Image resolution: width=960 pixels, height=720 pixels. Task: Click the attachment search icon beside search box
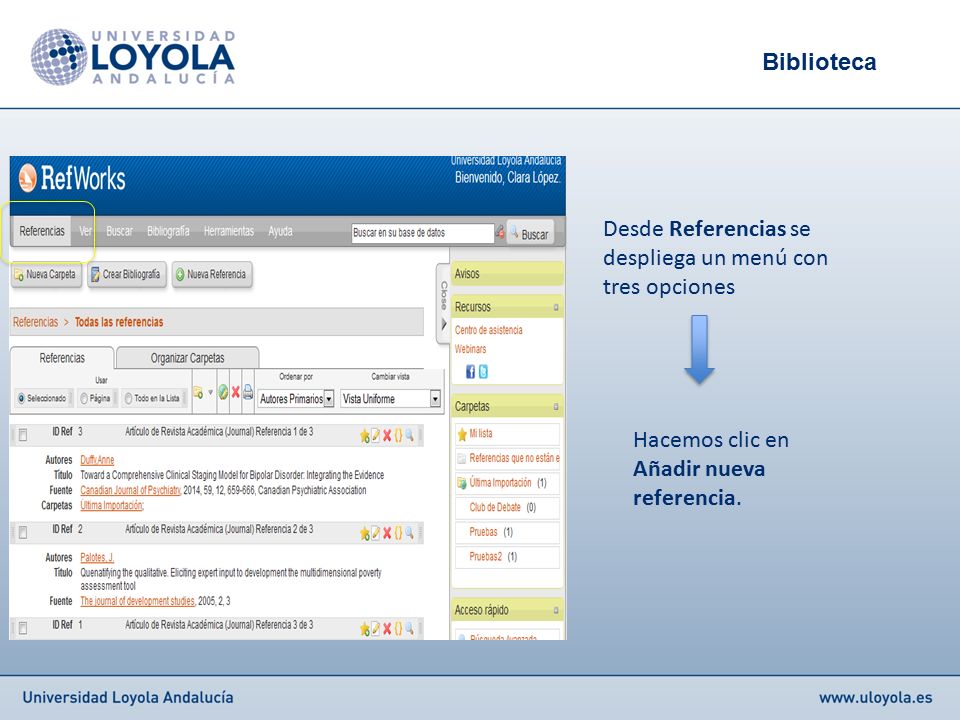pyautogui.click(x=500, y=233)
